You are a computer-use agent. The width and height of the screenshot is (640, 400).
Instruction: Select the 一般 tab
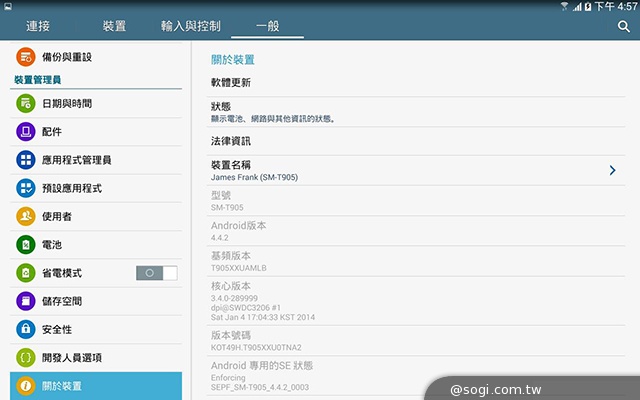coord(267,26)
